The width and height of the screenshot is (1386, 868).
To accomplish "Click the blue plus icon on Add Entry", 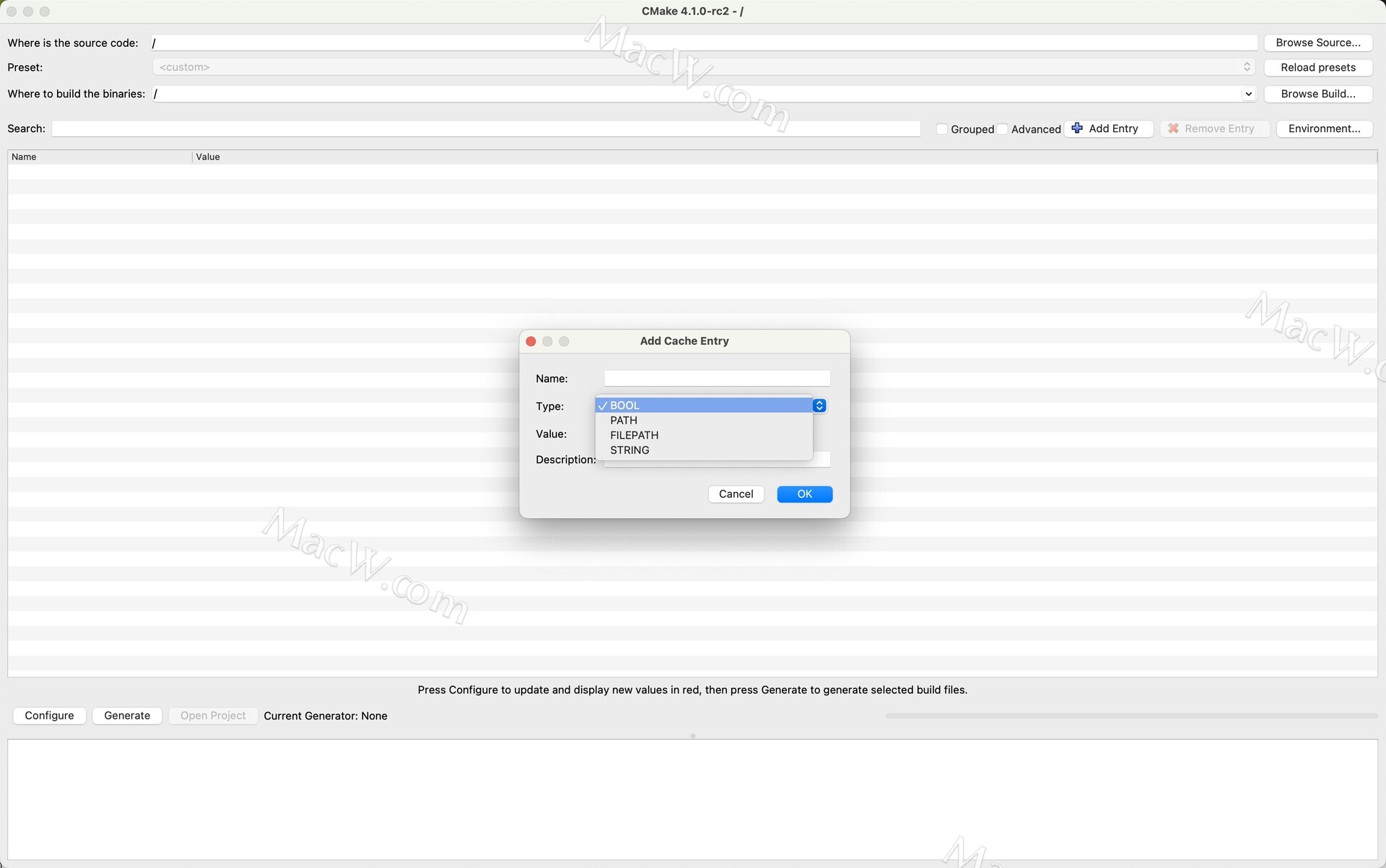I will pos(1077,128).
